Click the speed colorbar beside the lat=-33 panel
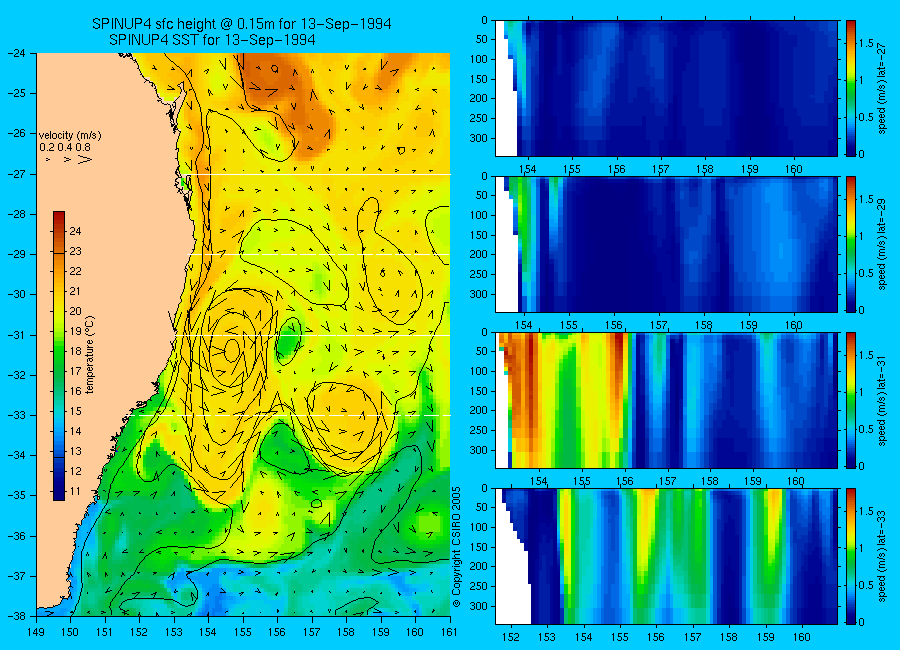 pos(851,556)
